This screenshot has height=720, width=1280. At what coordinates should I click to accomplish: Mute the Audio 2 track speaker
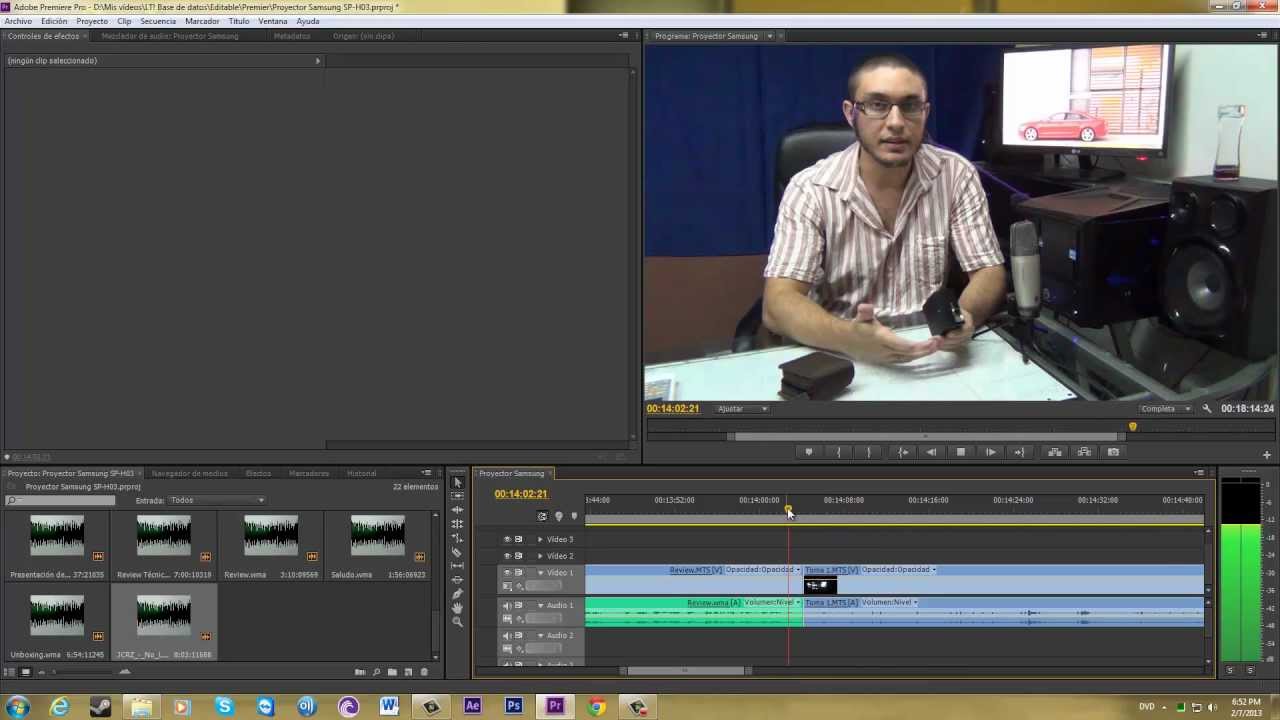pyautogui.click(x=507, y=635)
